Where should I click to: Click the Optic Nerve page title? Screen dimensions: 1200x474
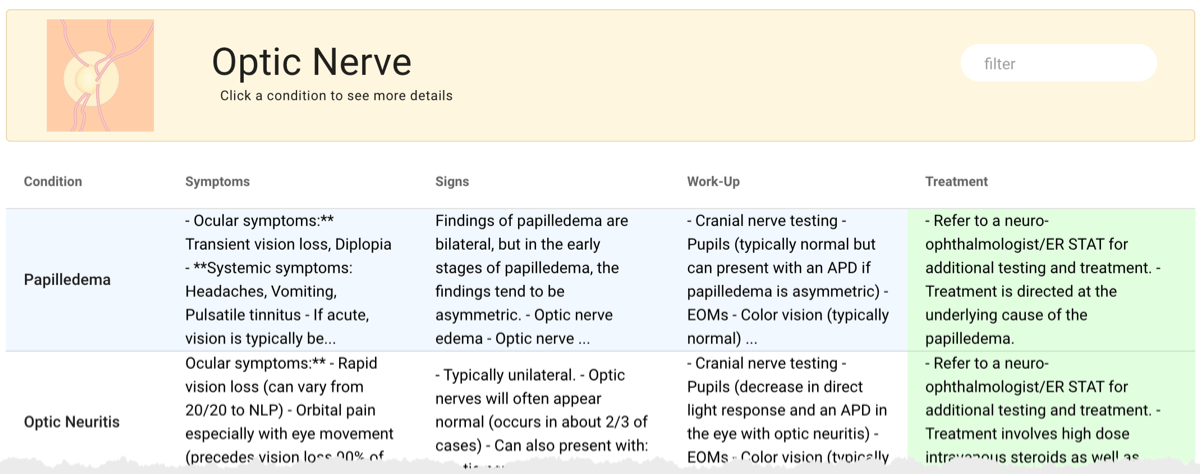click(311, 62)
